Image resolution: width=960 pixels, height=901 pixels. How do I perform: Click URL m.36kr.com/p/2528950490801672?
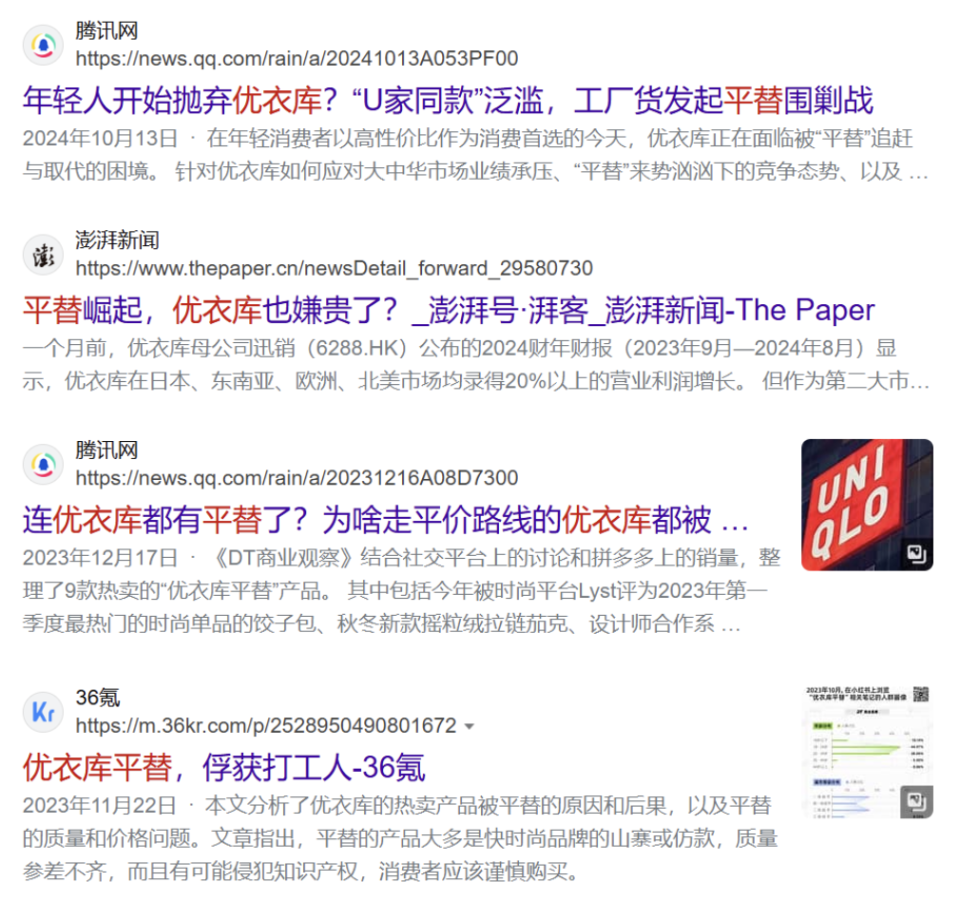(x=266, y=726)
